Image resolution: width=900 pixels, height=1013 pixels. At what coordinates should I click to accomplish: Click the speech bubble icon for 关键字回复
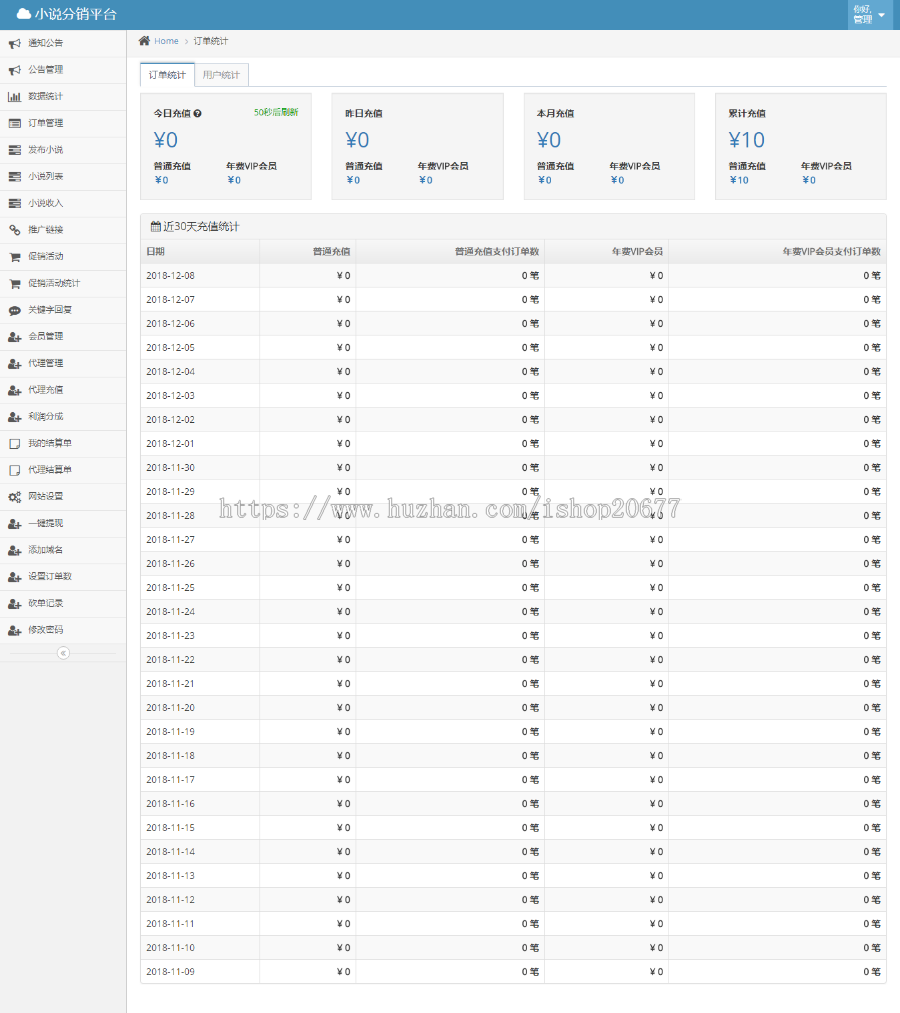tap(14, 310)
